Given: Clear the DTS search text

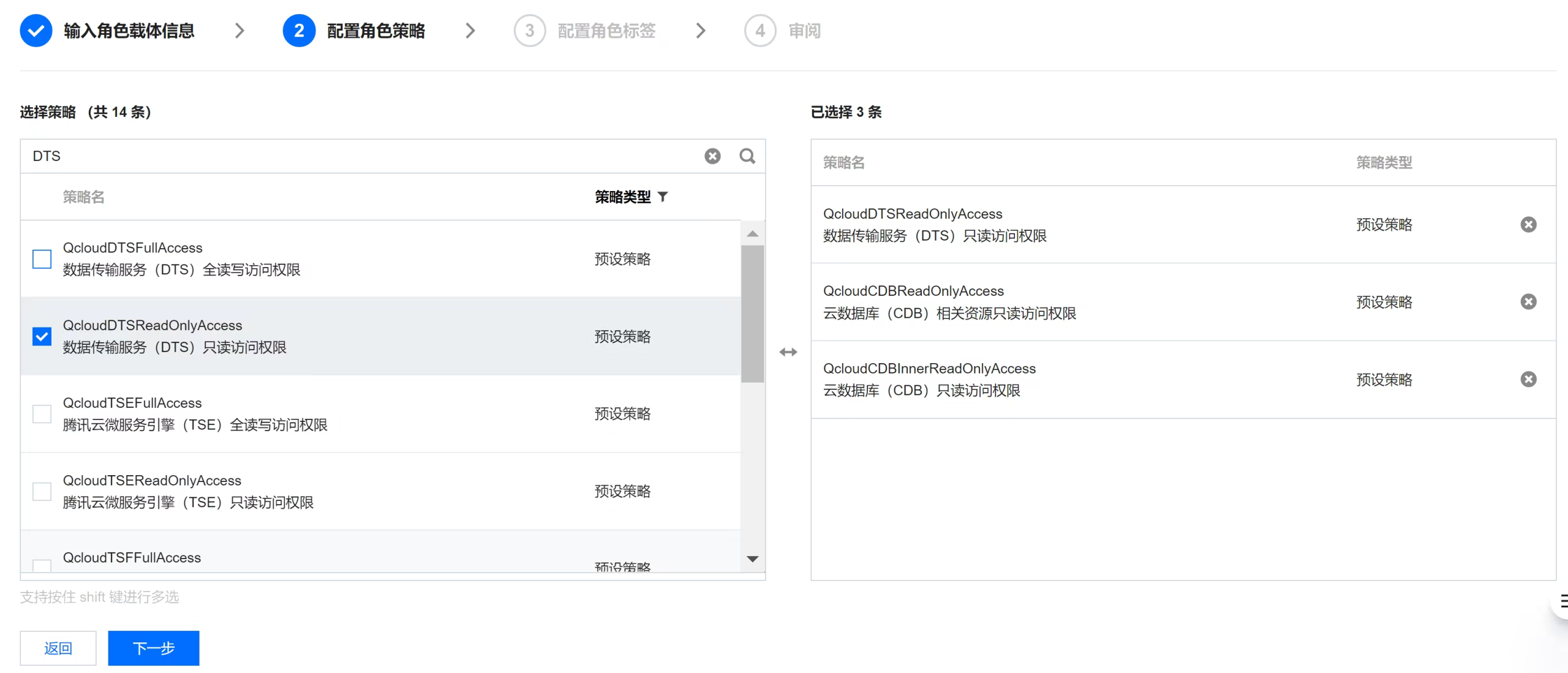Looking at the screenshot, I should [x=712, y=156].
